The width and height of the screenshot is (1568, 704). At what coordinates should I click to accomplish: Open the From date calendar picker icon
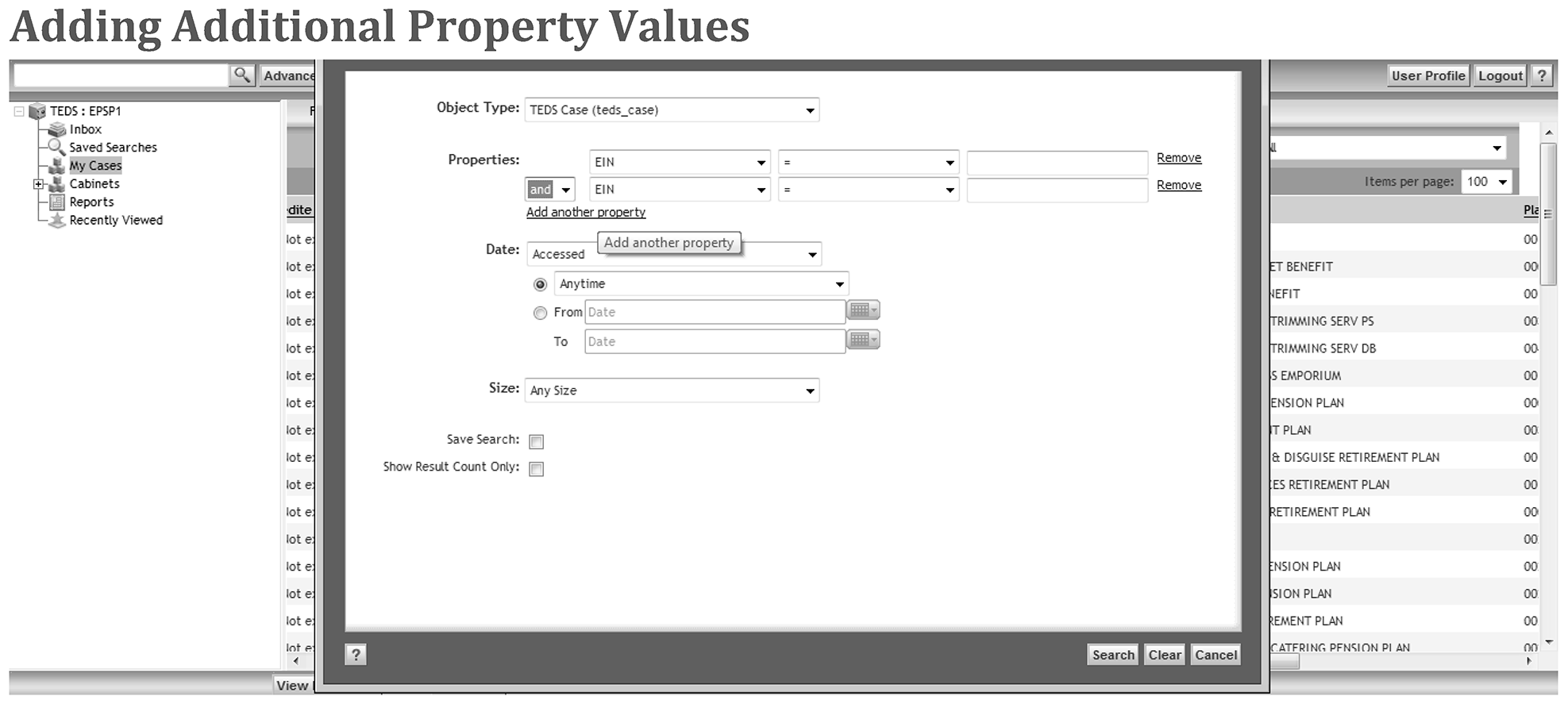coord(863,310)
